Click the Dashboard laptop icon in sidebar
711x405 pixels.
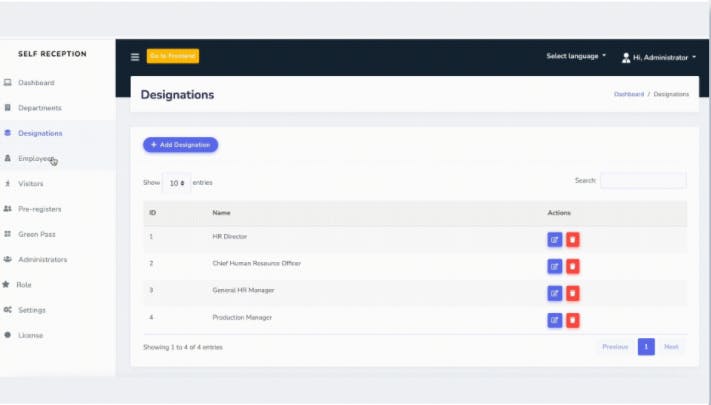[7, 83]
